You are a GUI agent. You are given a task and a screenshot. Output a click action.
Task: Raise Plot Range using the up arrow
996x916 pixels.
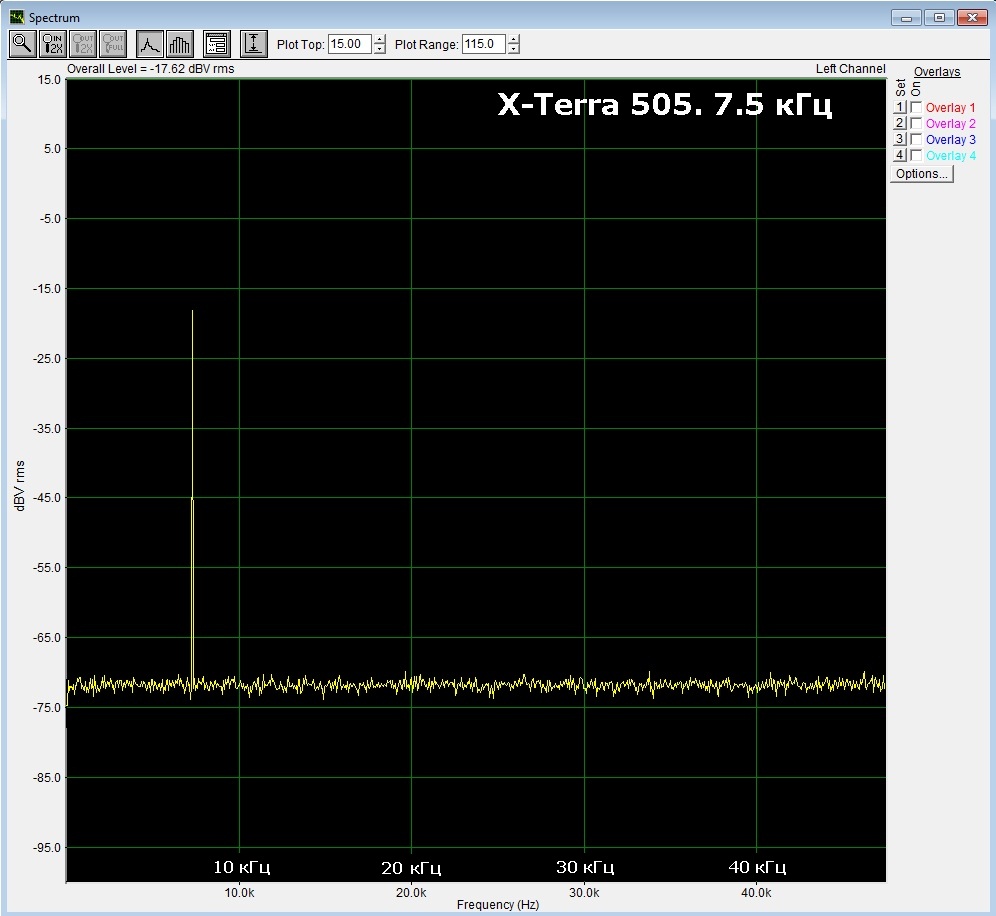tap(513, 39)
